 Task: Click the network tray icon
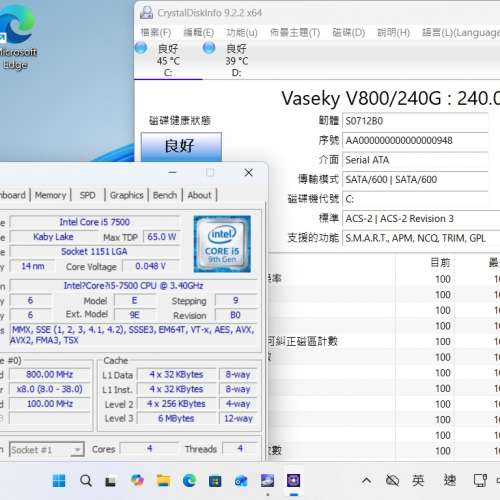(x=480, y=480)
